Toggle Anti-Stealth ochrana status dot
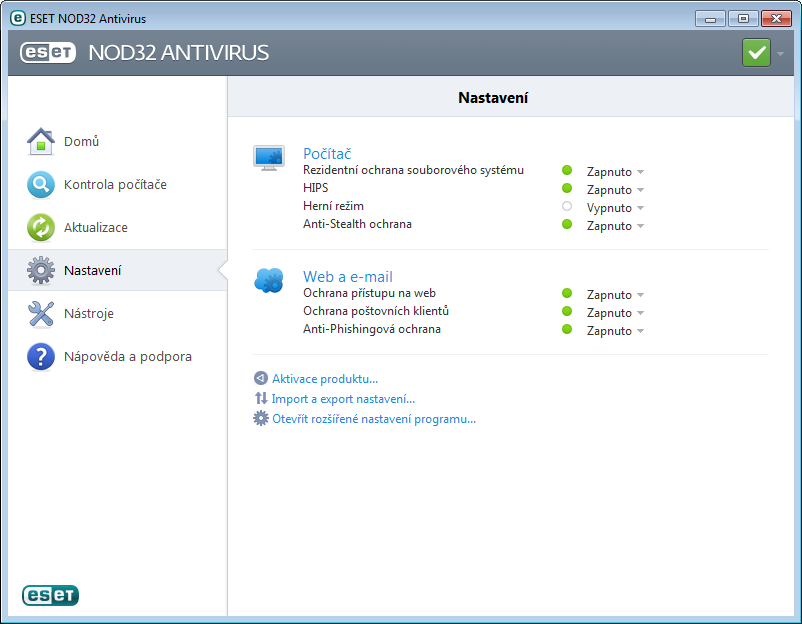 tap(567, 224)
